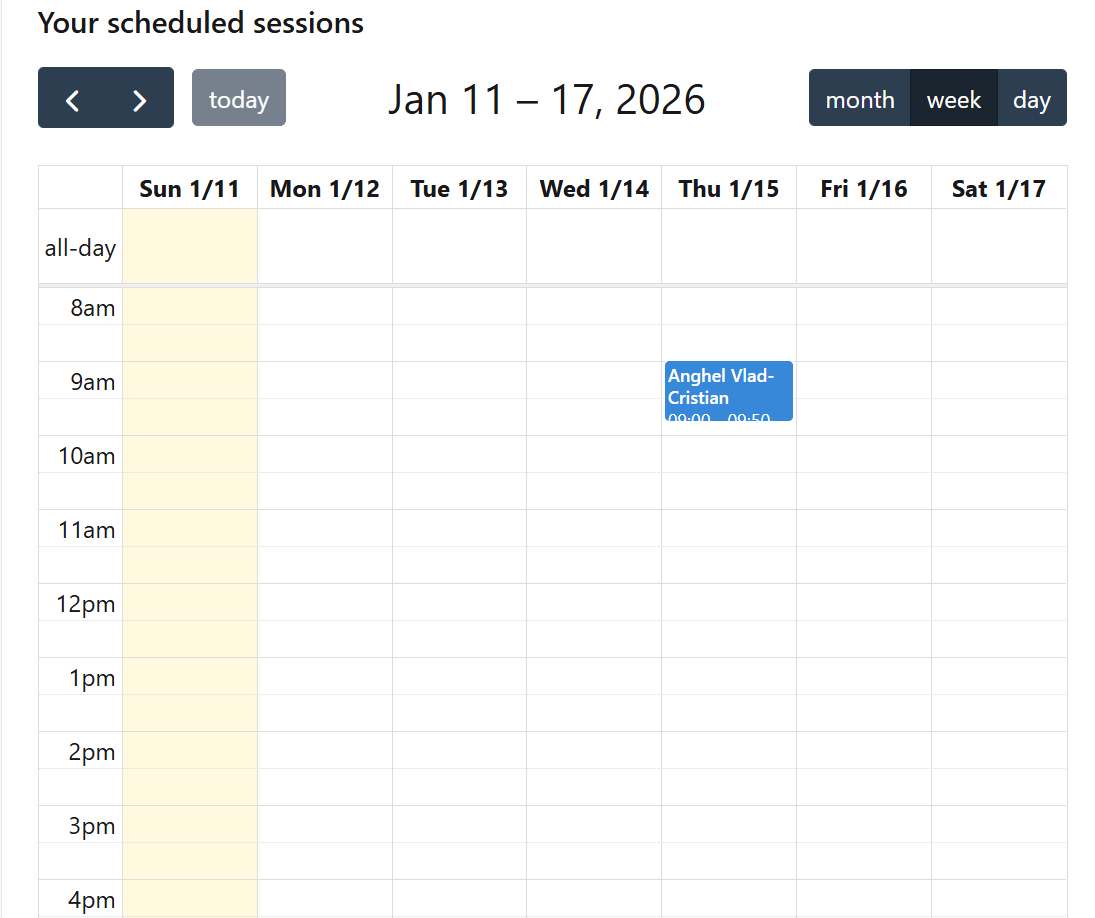Open the Thu 1/15 day header
The width and height of the screenshot is (1095, 918).
point(729,188)
